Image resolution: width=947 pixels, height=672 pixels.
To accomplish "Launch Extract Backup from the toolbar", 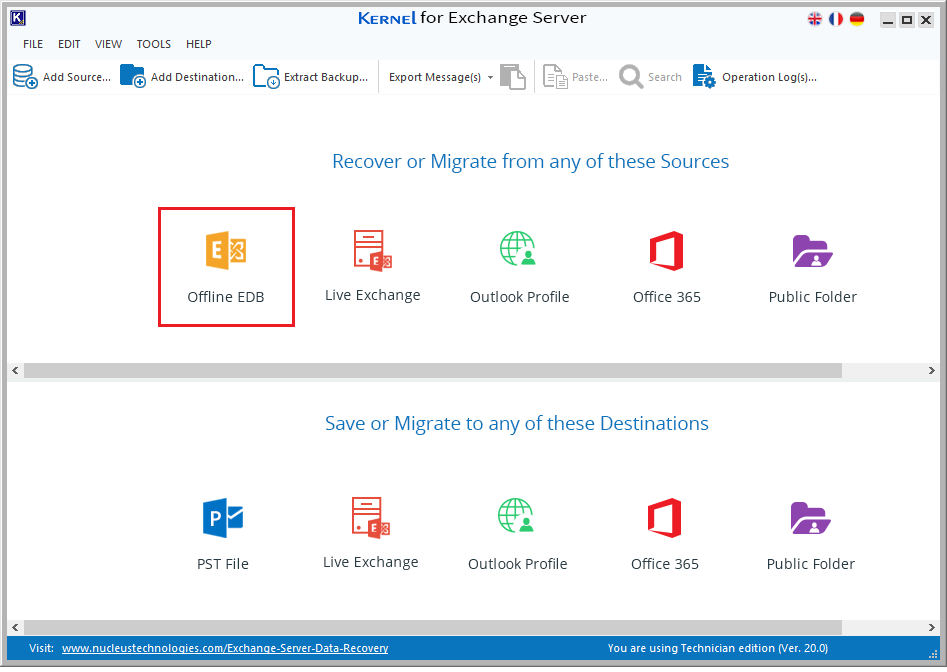I will pos(310,77).
